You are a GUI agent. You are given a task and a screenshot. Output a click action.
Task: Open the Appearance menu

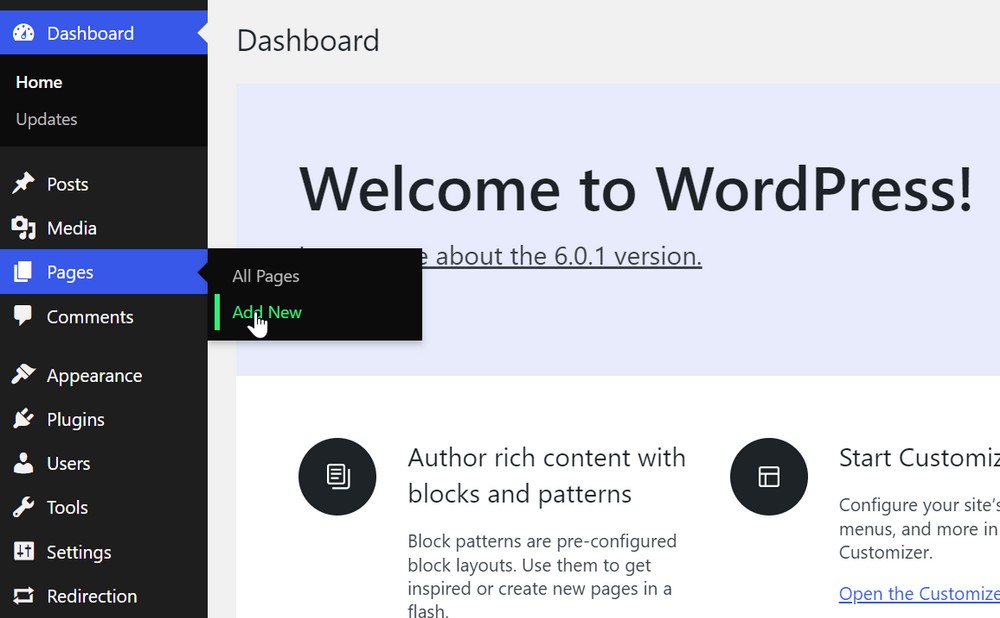tap(103, 375)
